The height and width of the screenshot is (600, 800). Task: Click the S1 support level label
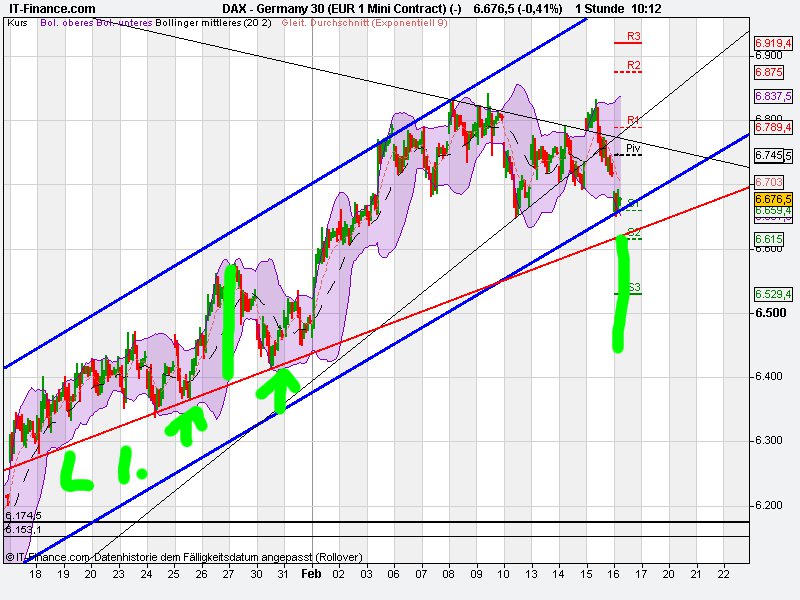tap(632, 202)
